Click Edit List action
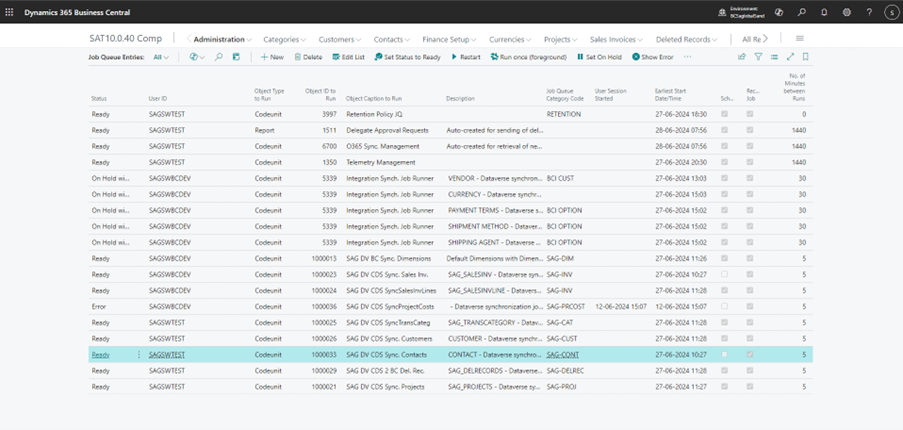 [348, 57]
